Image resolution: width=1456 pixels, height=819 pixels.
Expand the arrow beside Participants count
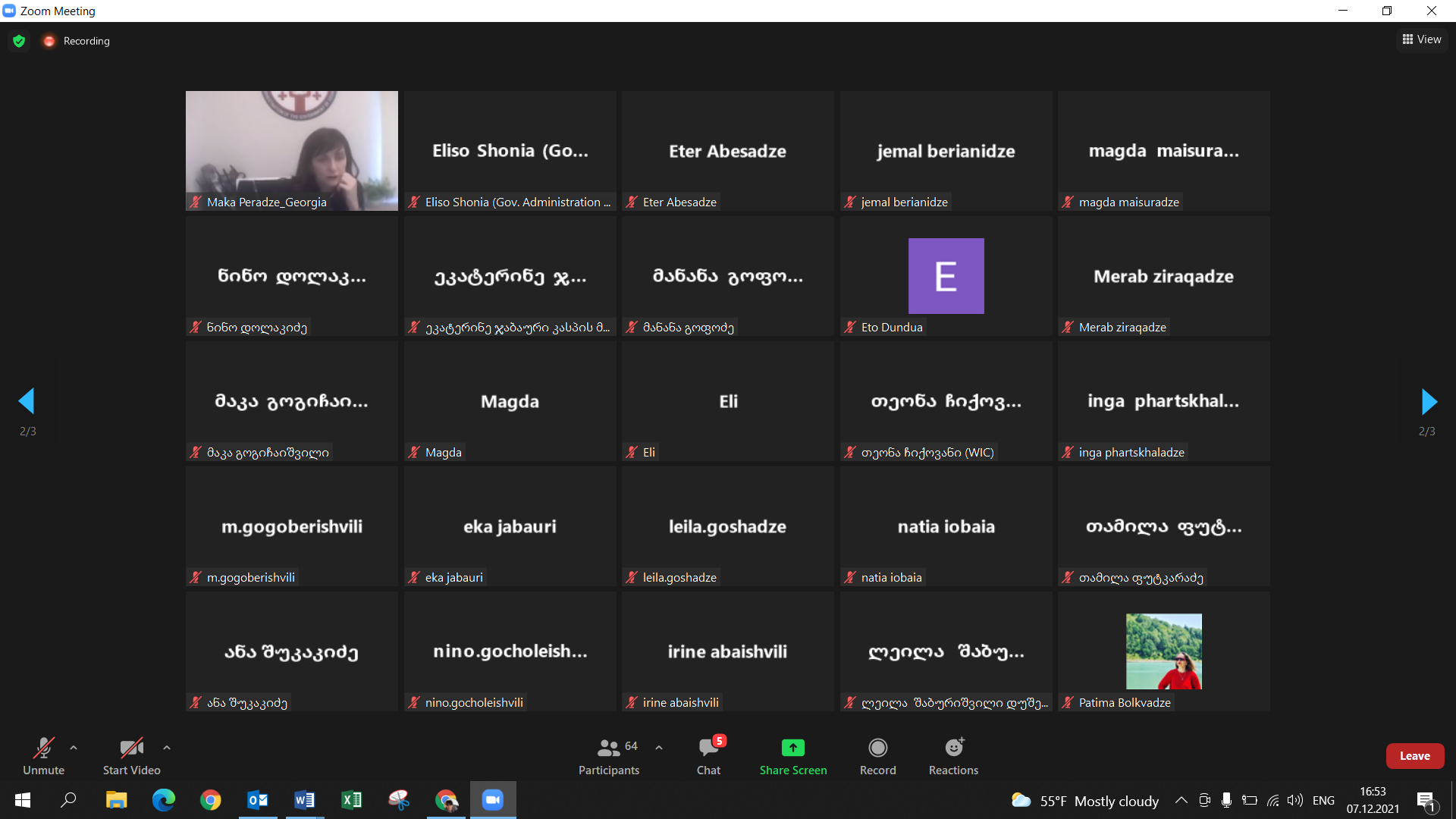pyautogui.click(x=659, y=748)
